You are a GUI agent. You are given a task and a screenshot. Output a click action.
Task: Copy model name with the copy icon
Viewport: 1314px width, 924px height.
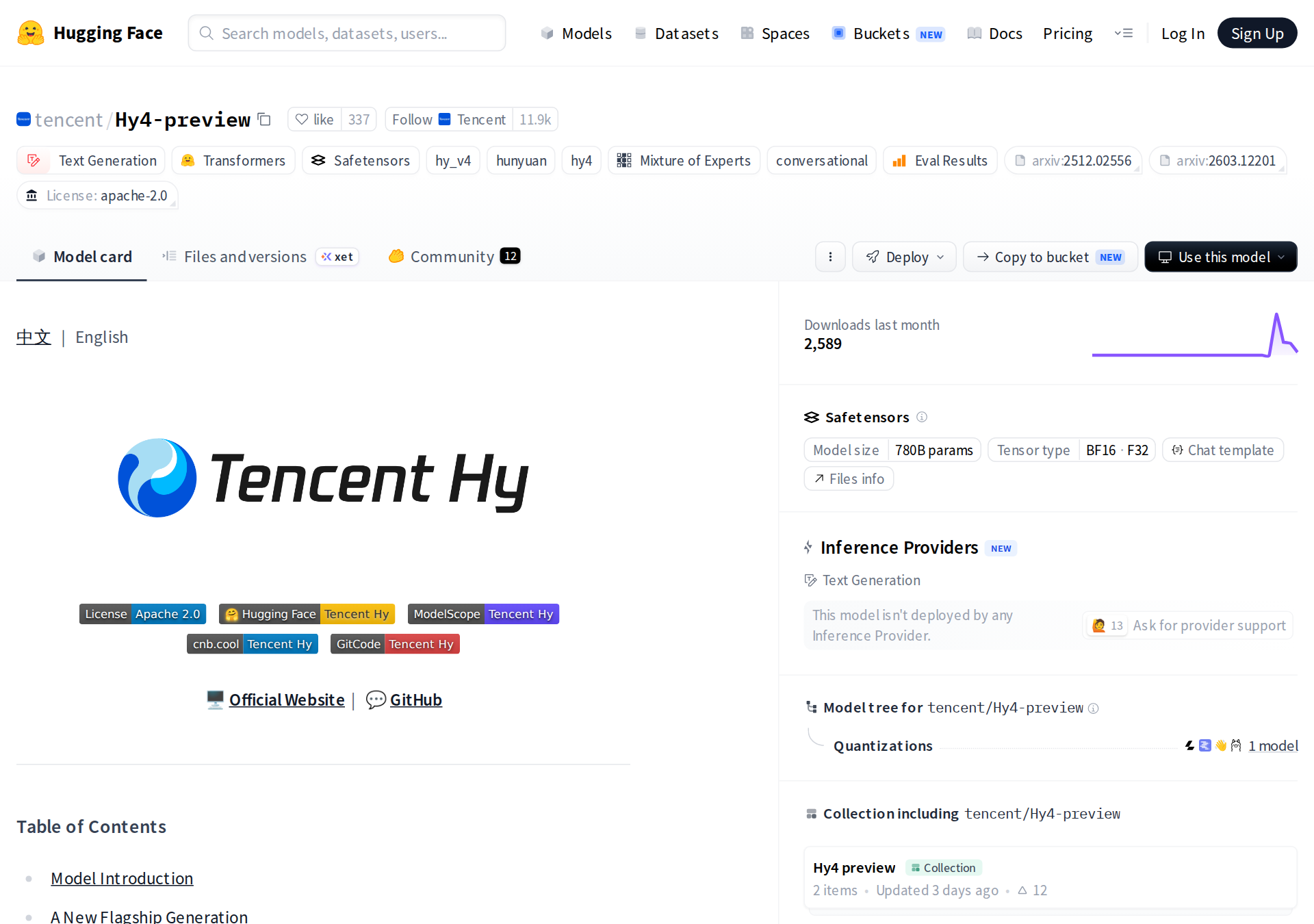coord(264,120)
